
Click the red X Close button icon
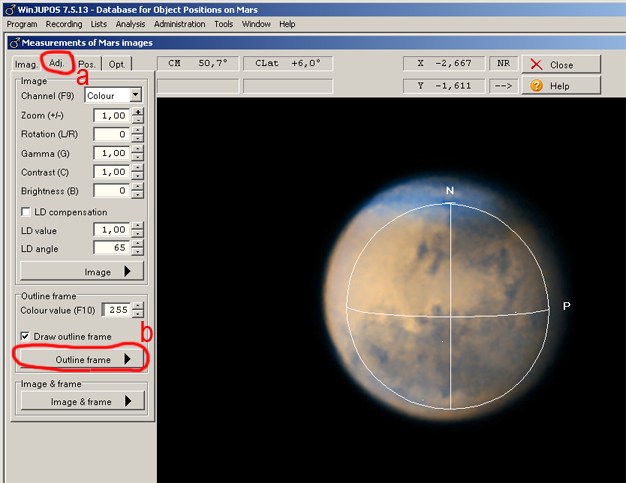click(x=537, y=64)
